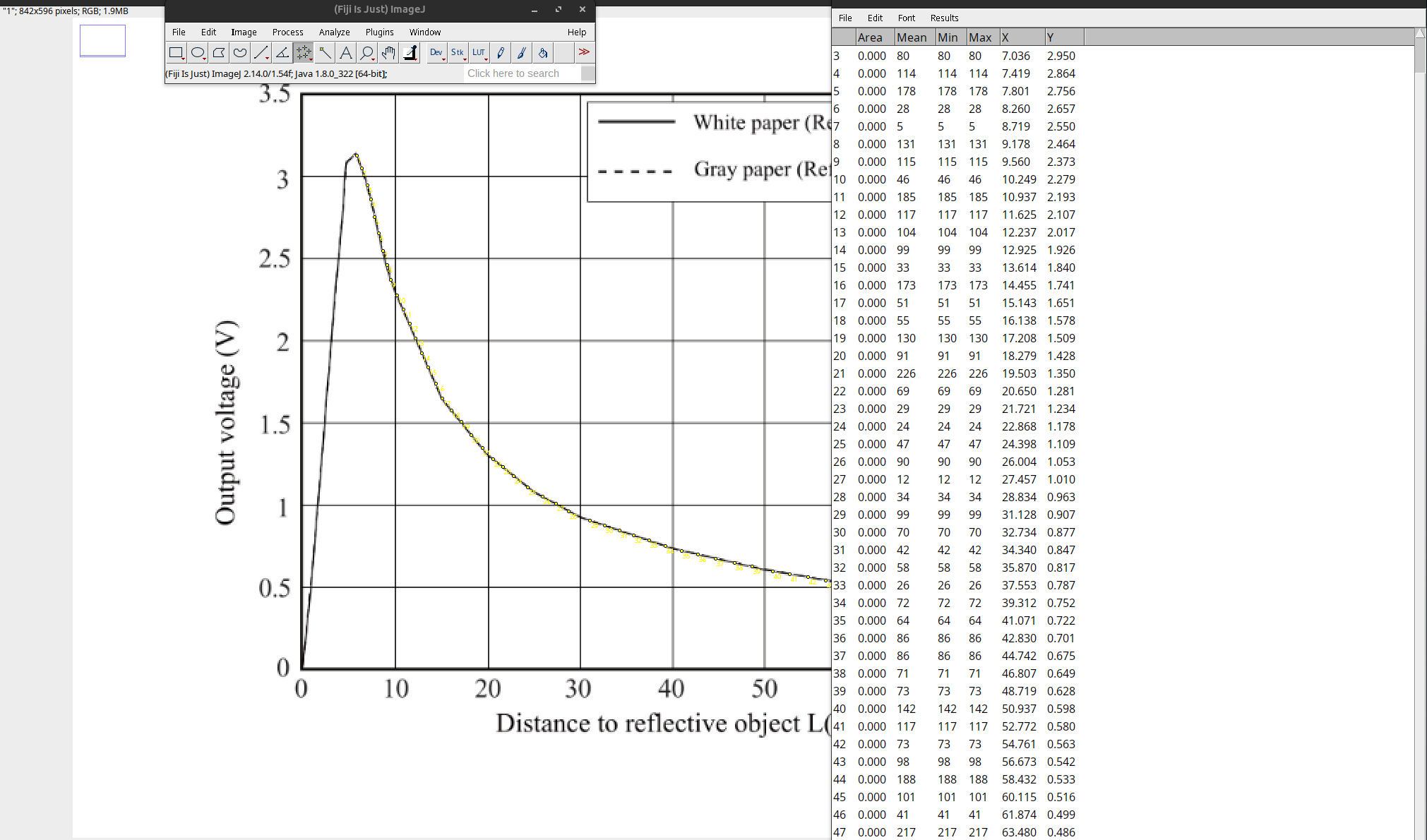Pick a color with the color picker dropper
The image size is (1427, 840).
click(410, 52)
